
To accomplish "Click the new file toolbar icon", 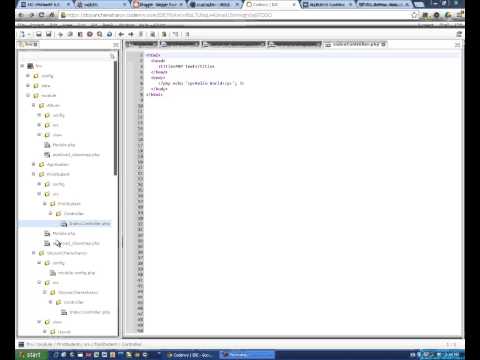I will (22, 34).
